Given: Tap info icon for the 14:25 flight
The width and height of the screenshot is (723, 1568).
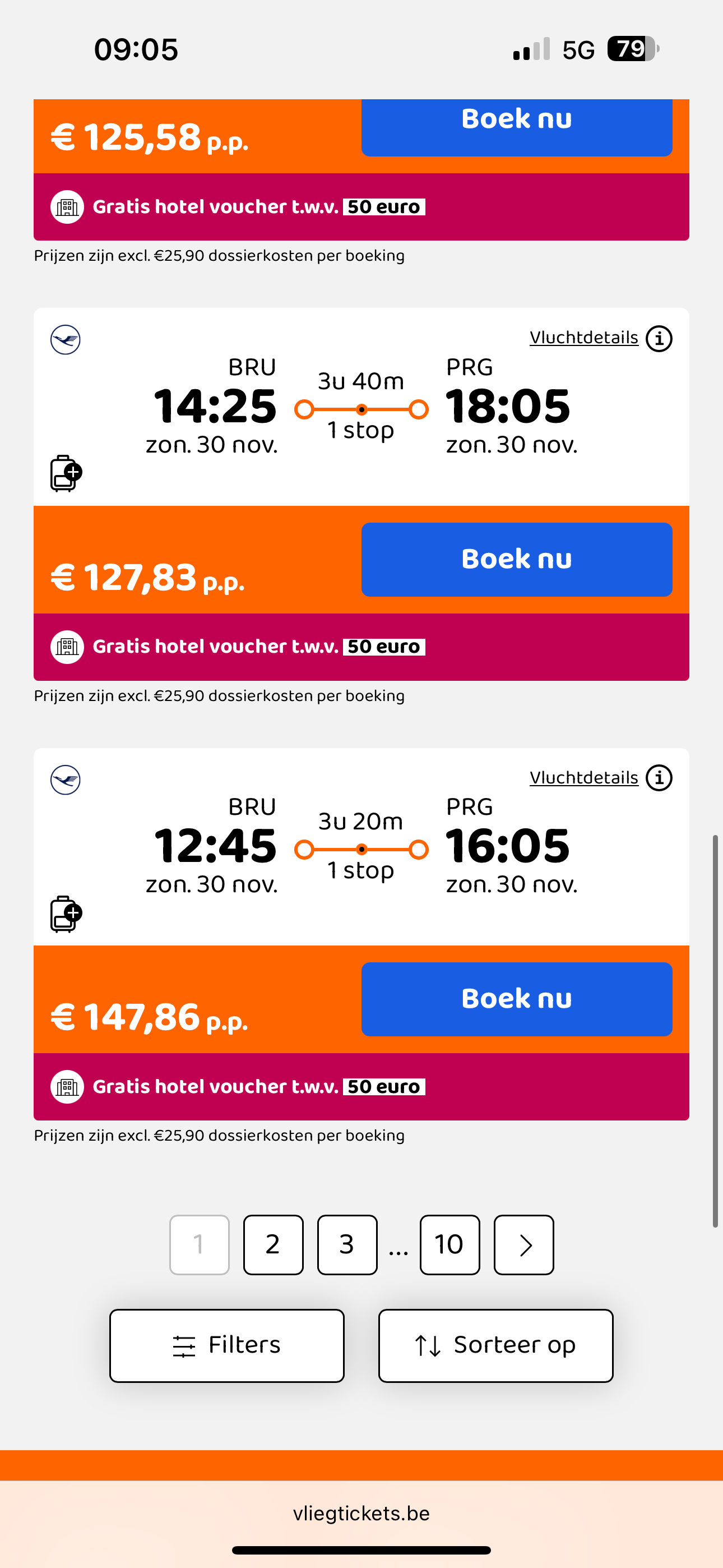Looking at the screenshot, I should click(659, 338).
